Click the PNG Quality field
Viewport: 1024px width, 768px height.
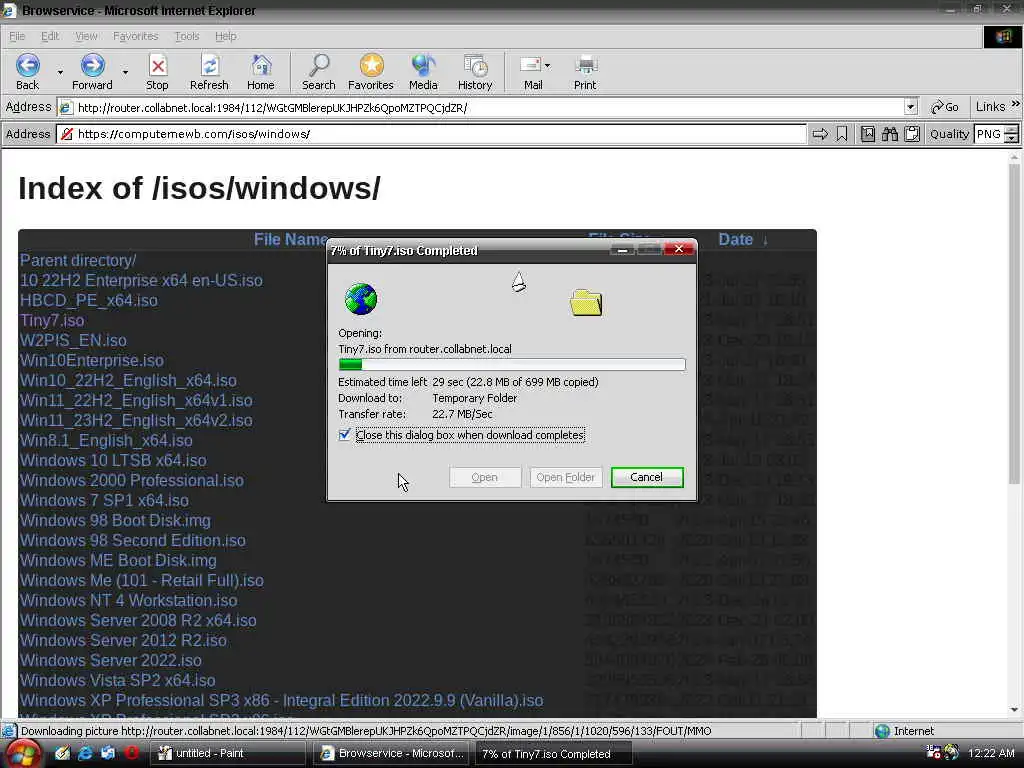989,135
